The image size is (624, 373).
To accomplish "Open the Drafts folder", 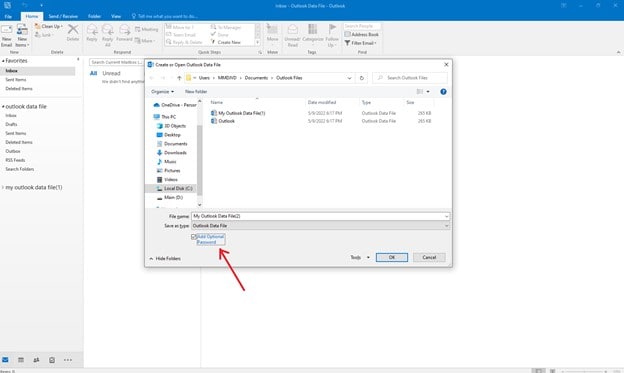I will pos(11,125).
